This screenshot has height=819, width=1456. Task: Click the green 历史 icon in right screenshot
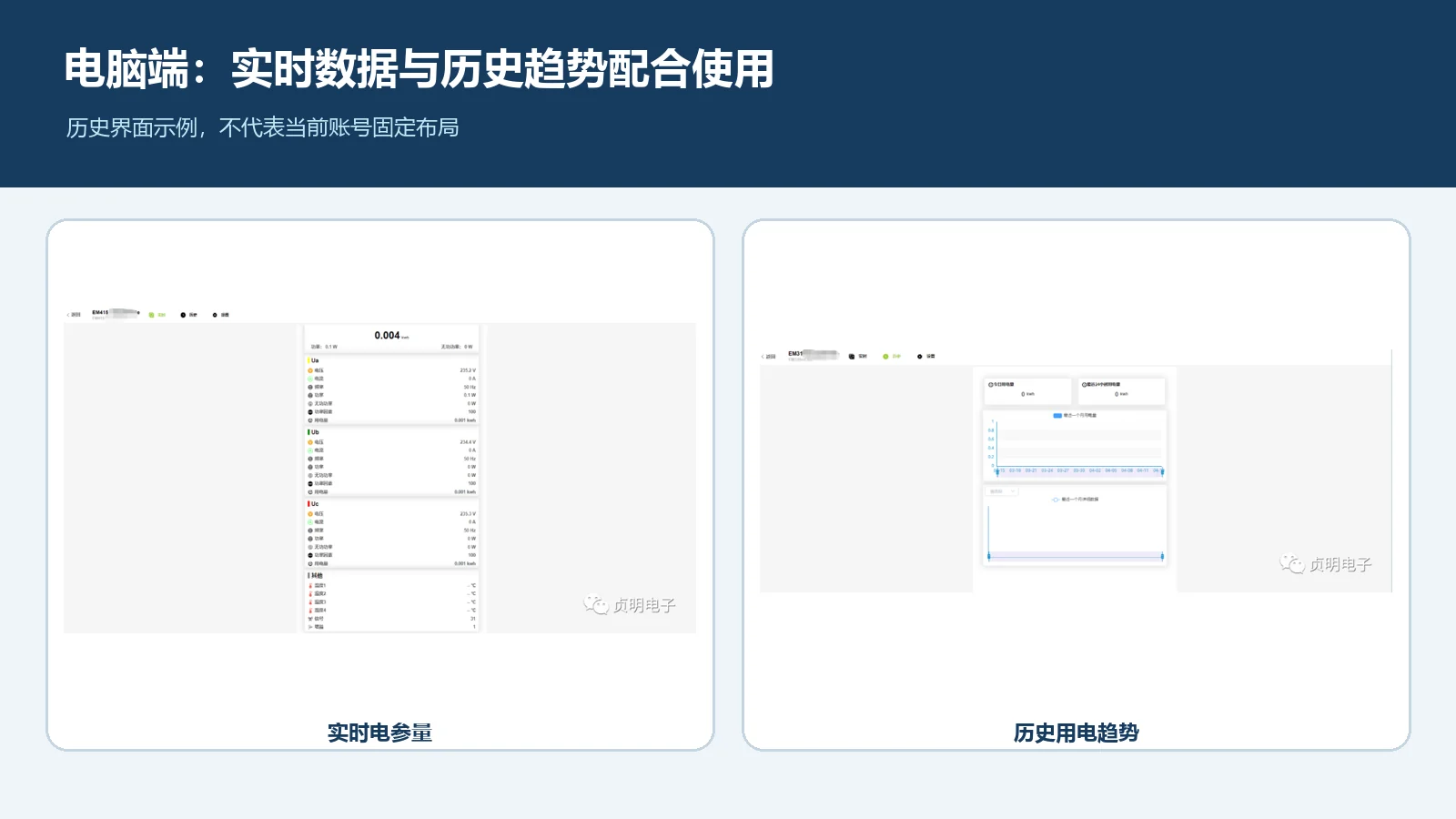point(885,357)
